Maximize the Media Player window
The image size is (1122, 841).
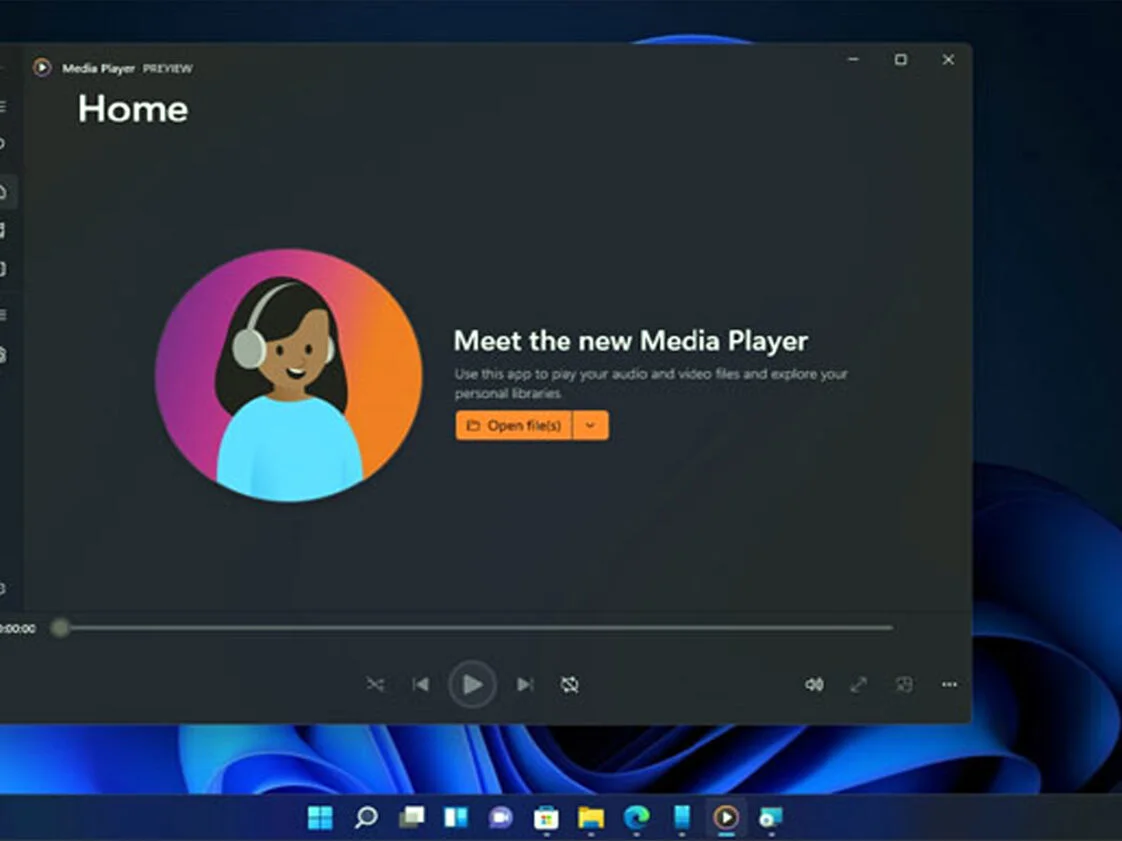(901, 59)
